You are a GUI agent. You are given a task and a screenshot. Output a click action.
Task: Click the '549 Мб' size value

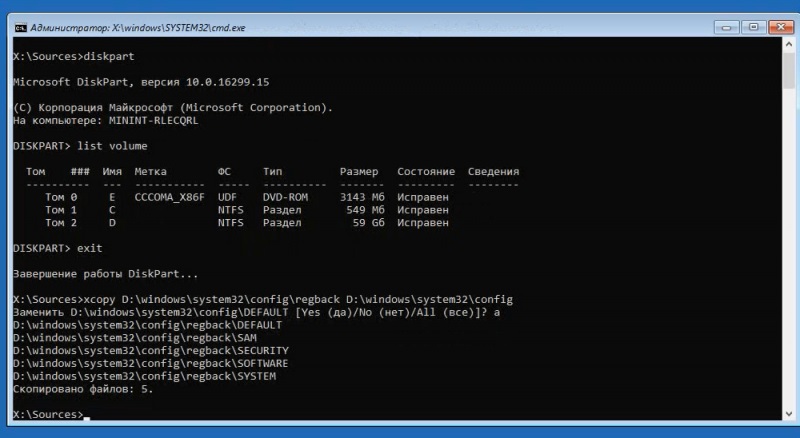pyautogui.click(x=365, y=210)
